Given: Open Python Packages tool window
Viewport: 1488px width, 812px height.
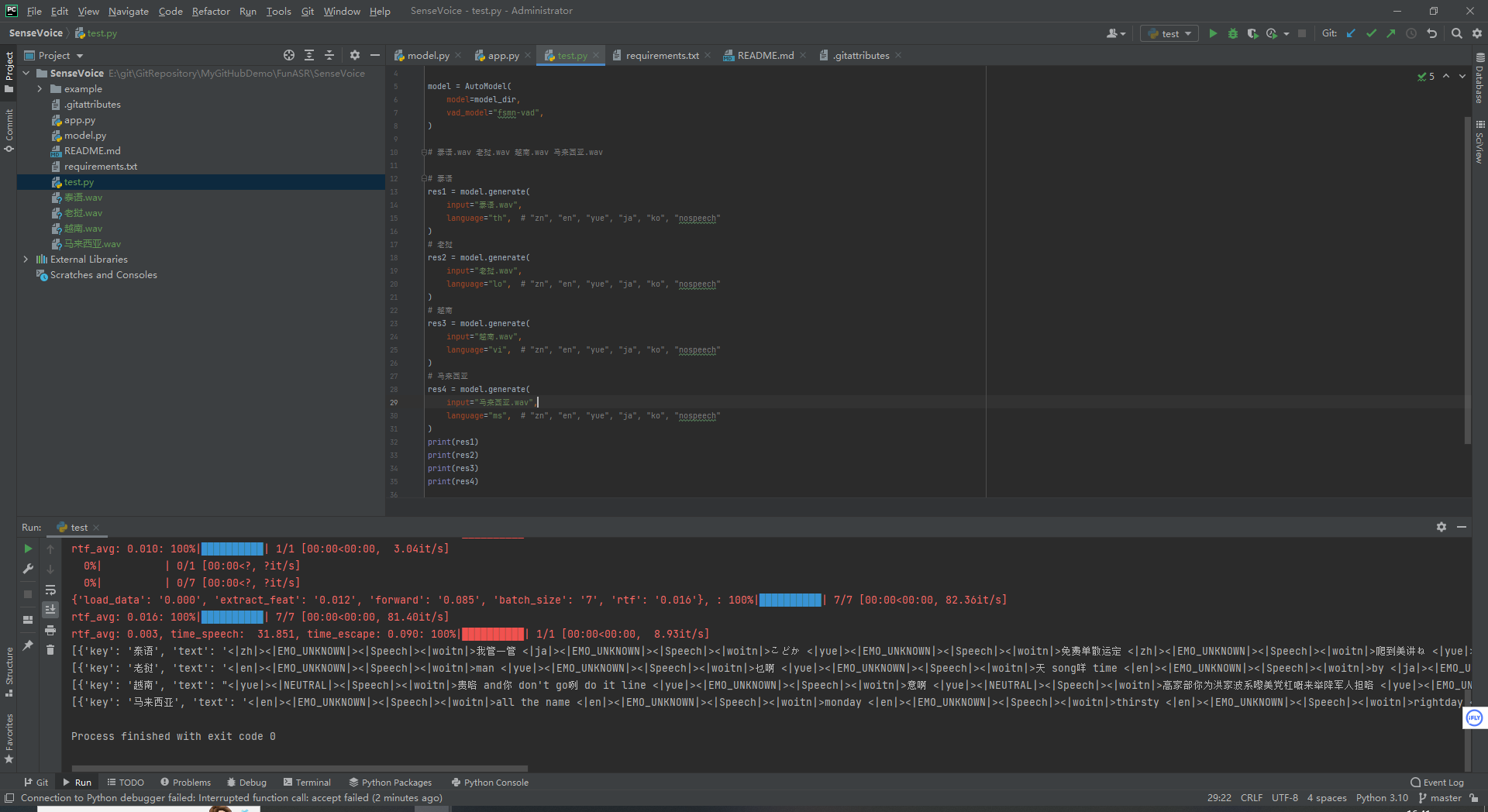Looking at the screenshot, I should pyautogui.click(x=390, y=783).
